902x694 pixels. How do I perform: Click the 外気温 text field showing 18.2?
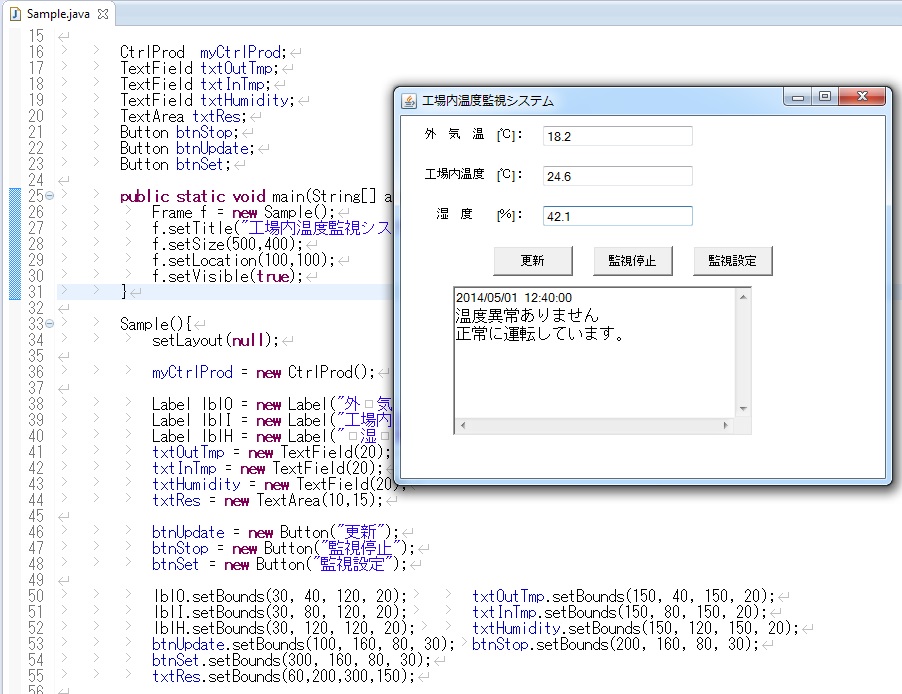[x=617, y=136]
